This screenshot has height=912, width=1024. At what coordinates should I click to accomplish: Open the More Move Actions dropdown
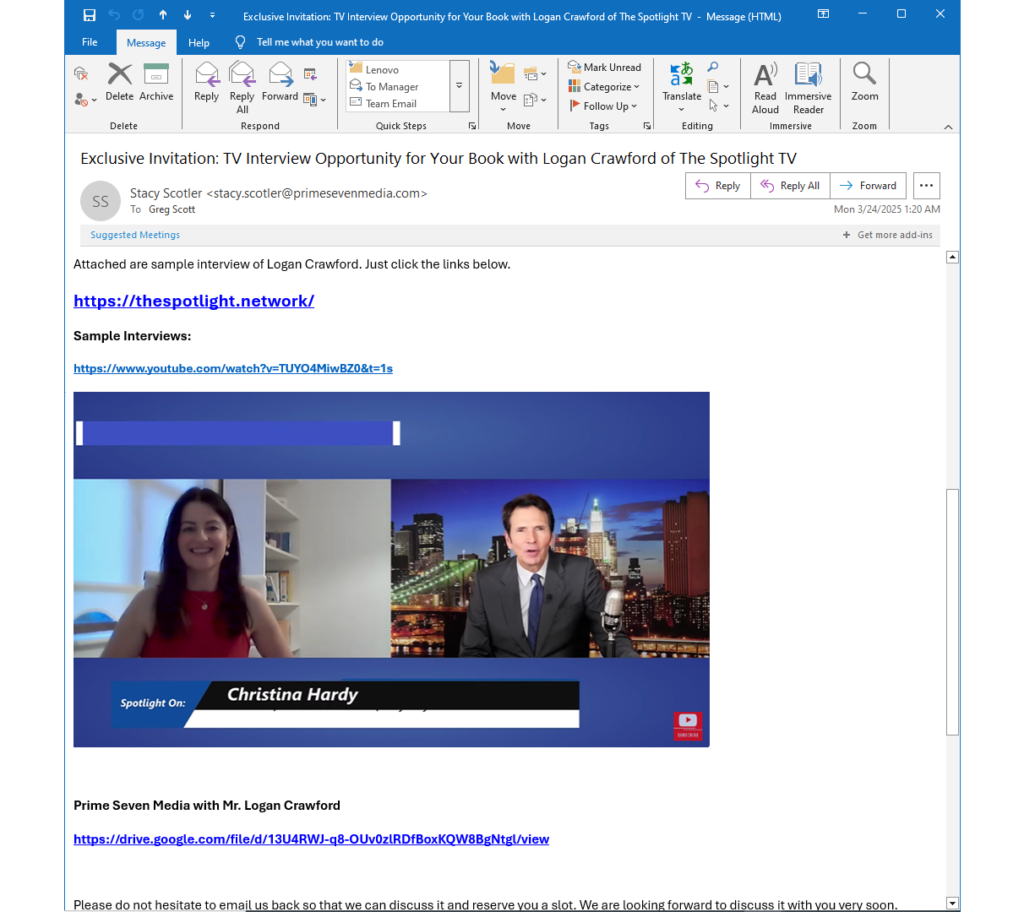[x=535, y=100]
